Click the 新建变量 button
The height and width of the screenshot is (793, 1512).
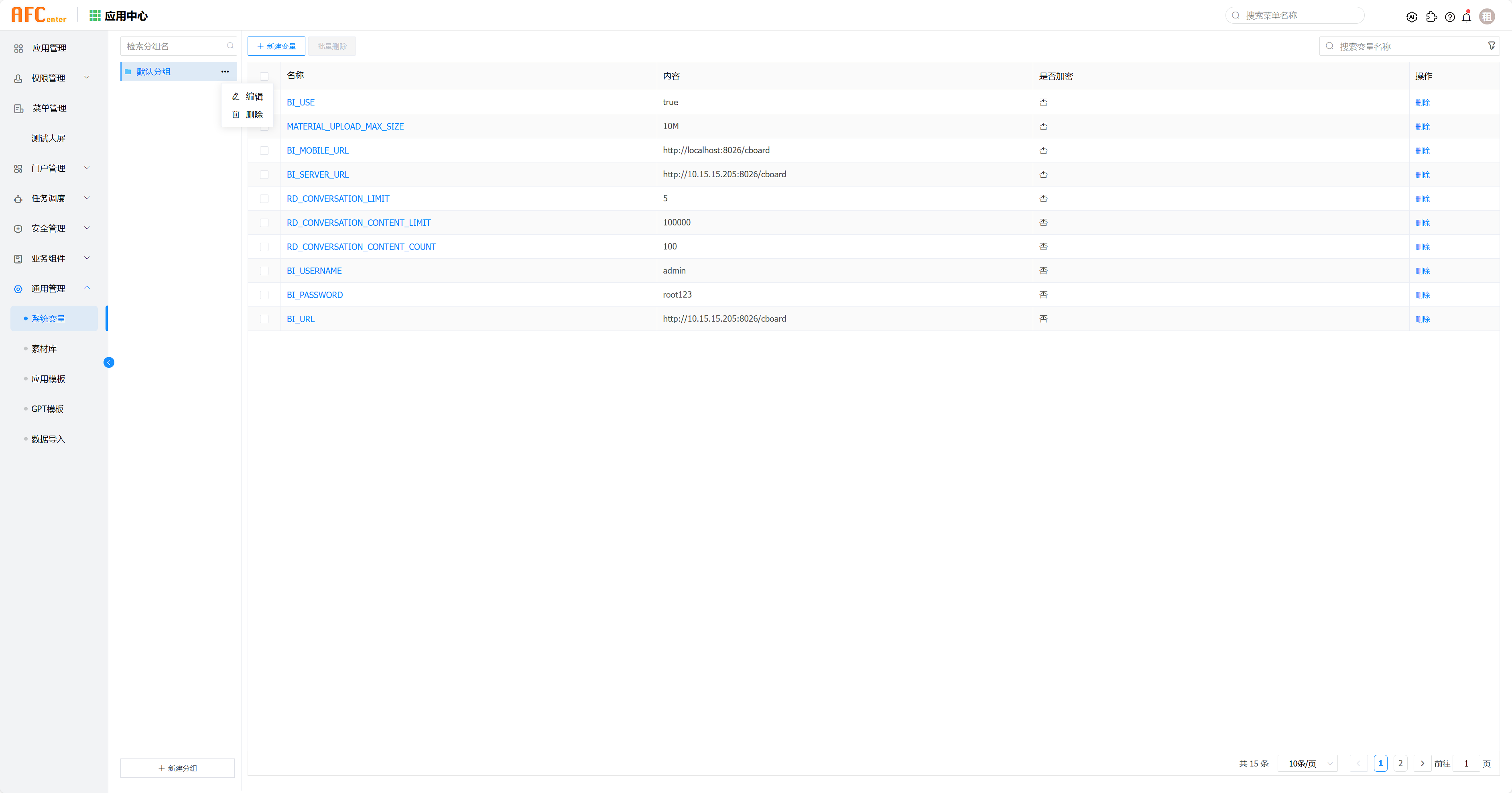(x=276, y=47)
